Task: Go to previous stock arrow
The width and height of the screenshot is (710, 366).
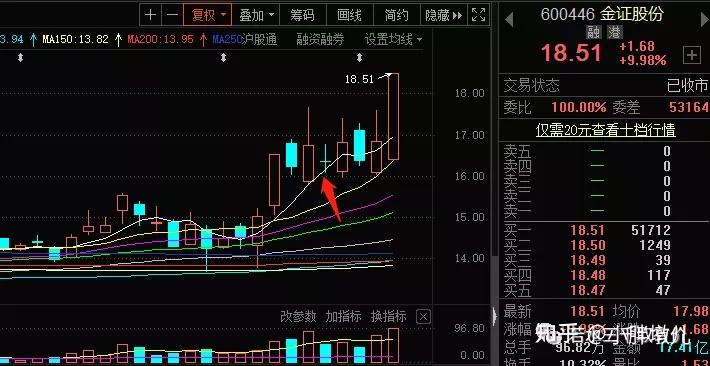Action: (509, 19)
